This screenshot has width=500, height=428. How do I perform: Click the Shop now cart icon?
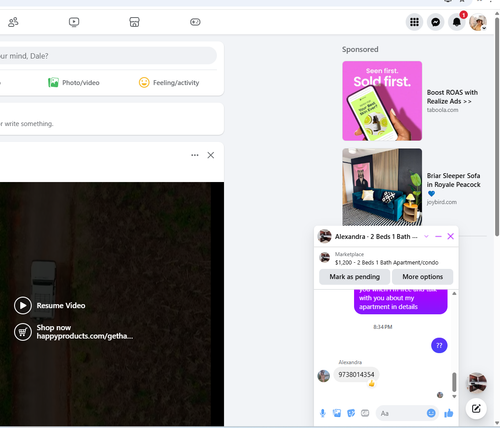point(23,332)
